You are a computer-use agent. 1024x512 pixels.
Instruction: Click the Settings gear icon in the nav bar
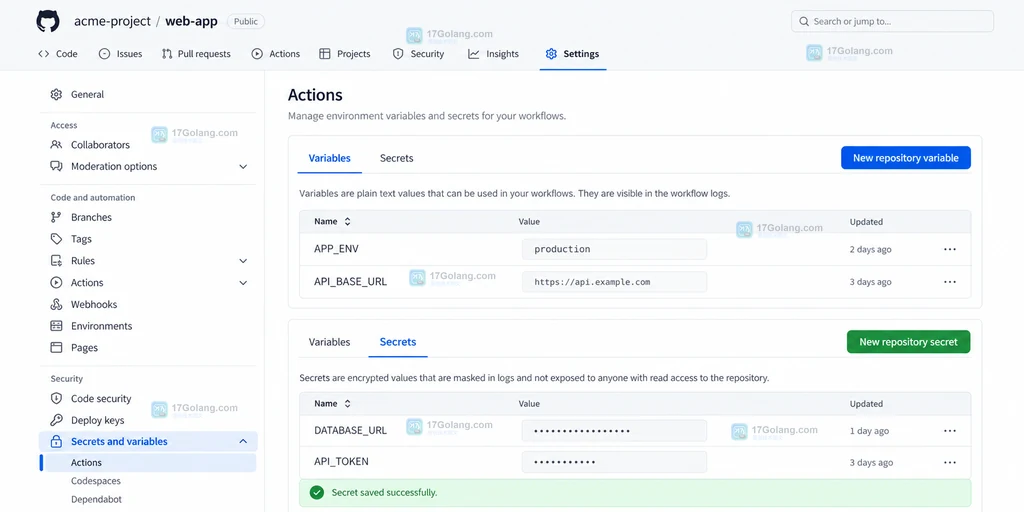tap(551, 54)
